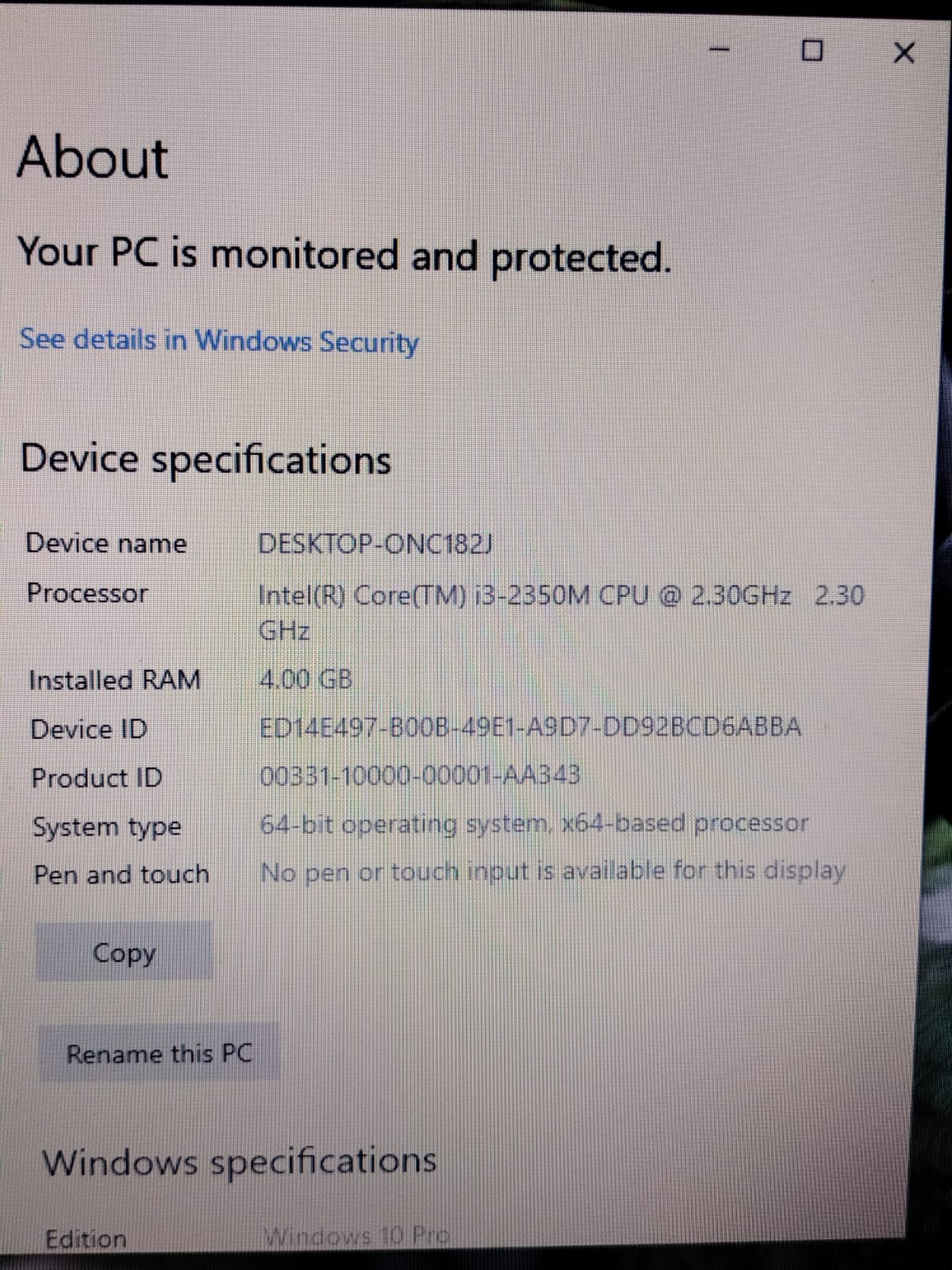Click the Installed RAM value 4.00 GB
This screenshot has width=952, height=1270.
pyautogui.click(x=306, y=680)
